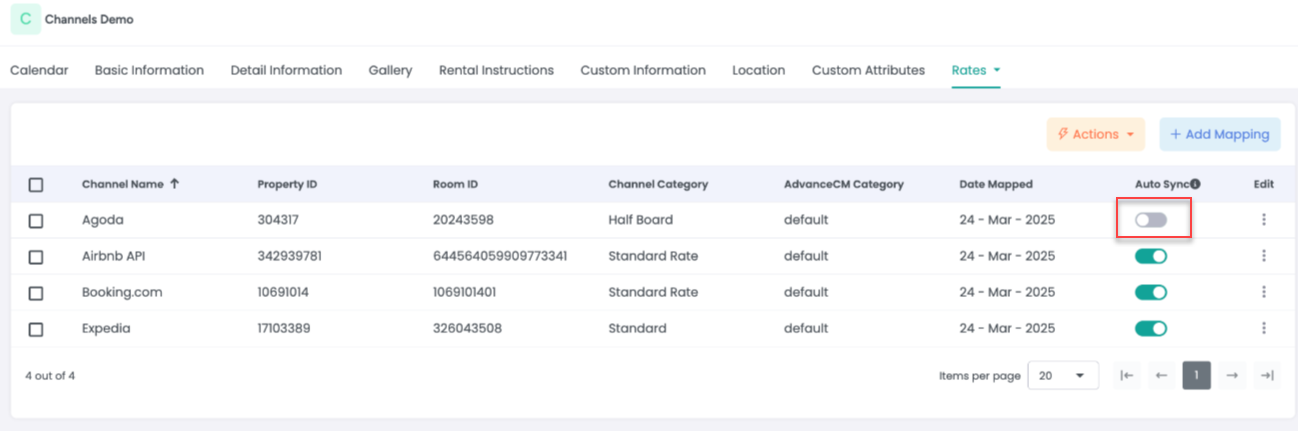Select all rows with header checkbox
This screenshot has height=431, width=1298.
(x=36, y=185)
